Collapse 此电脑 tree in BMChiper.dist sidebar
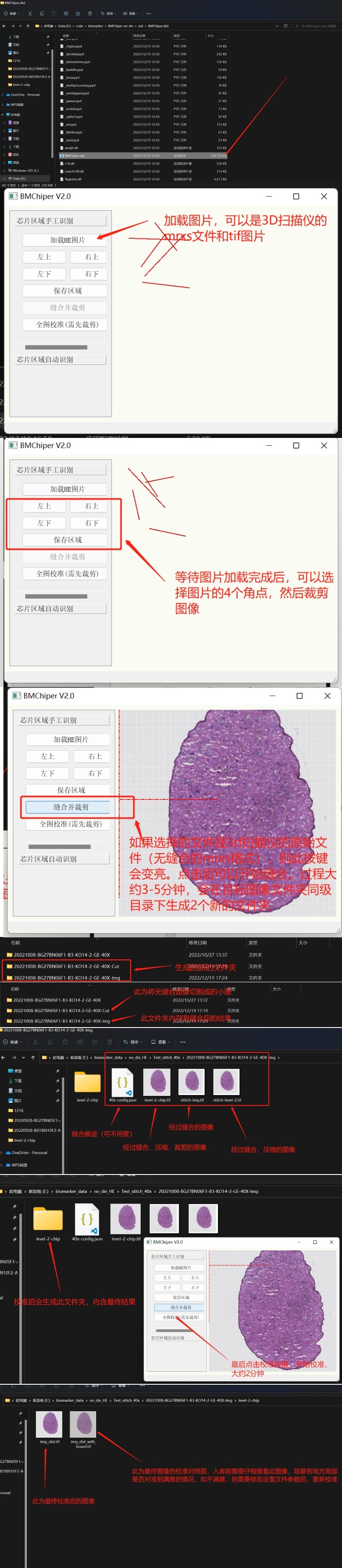342x1568 pixels. coord(3,115)
